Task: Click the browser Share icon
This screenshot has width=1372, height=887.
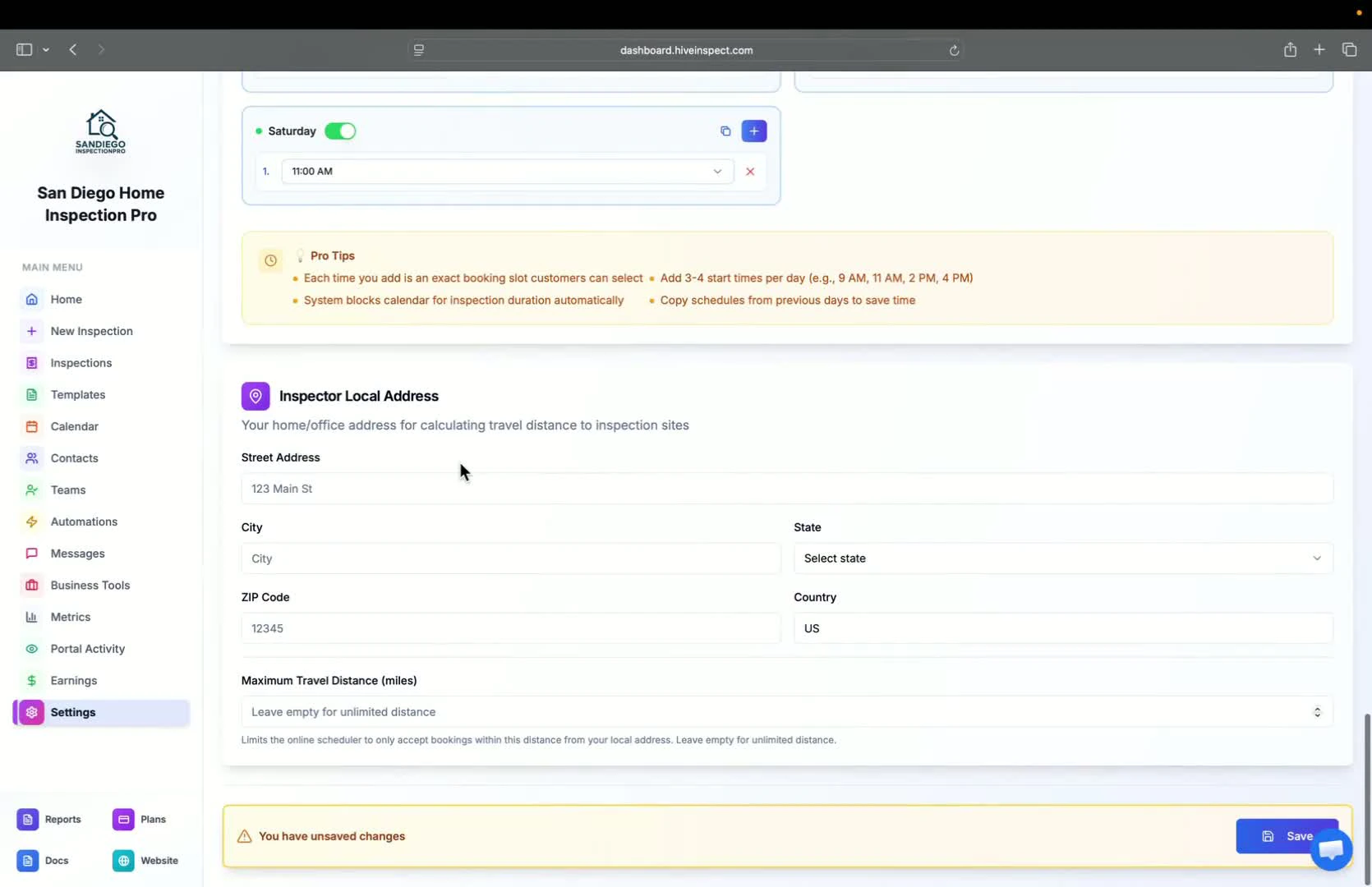Action: 1290,50
